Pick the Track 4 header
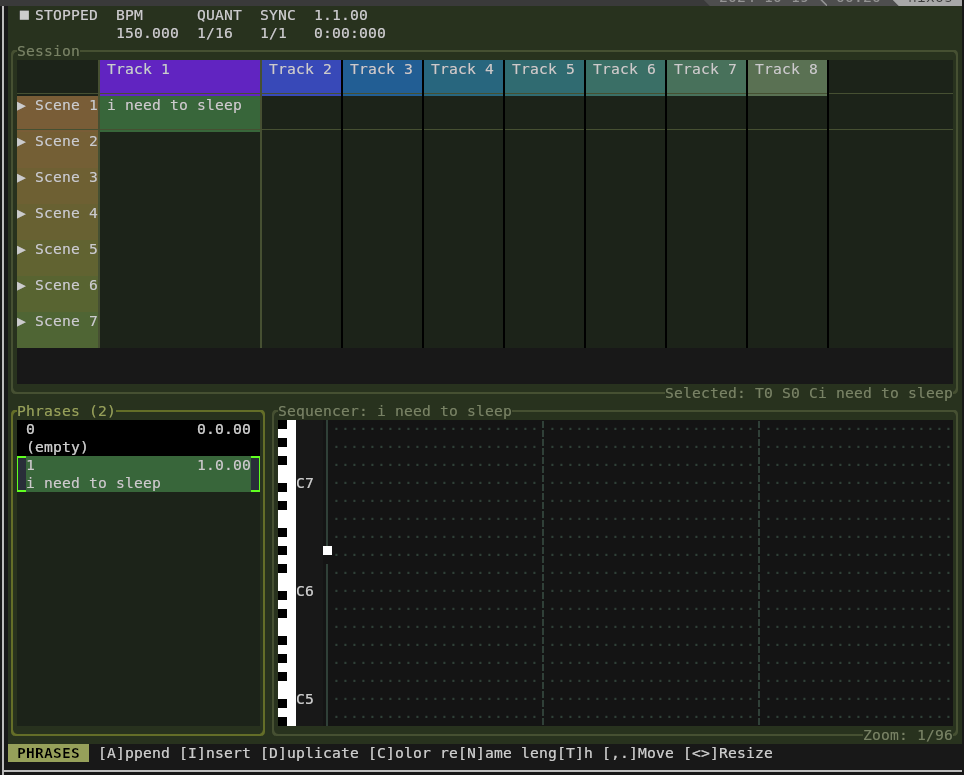Screen dimensions: 964x775 pos(463,77)
